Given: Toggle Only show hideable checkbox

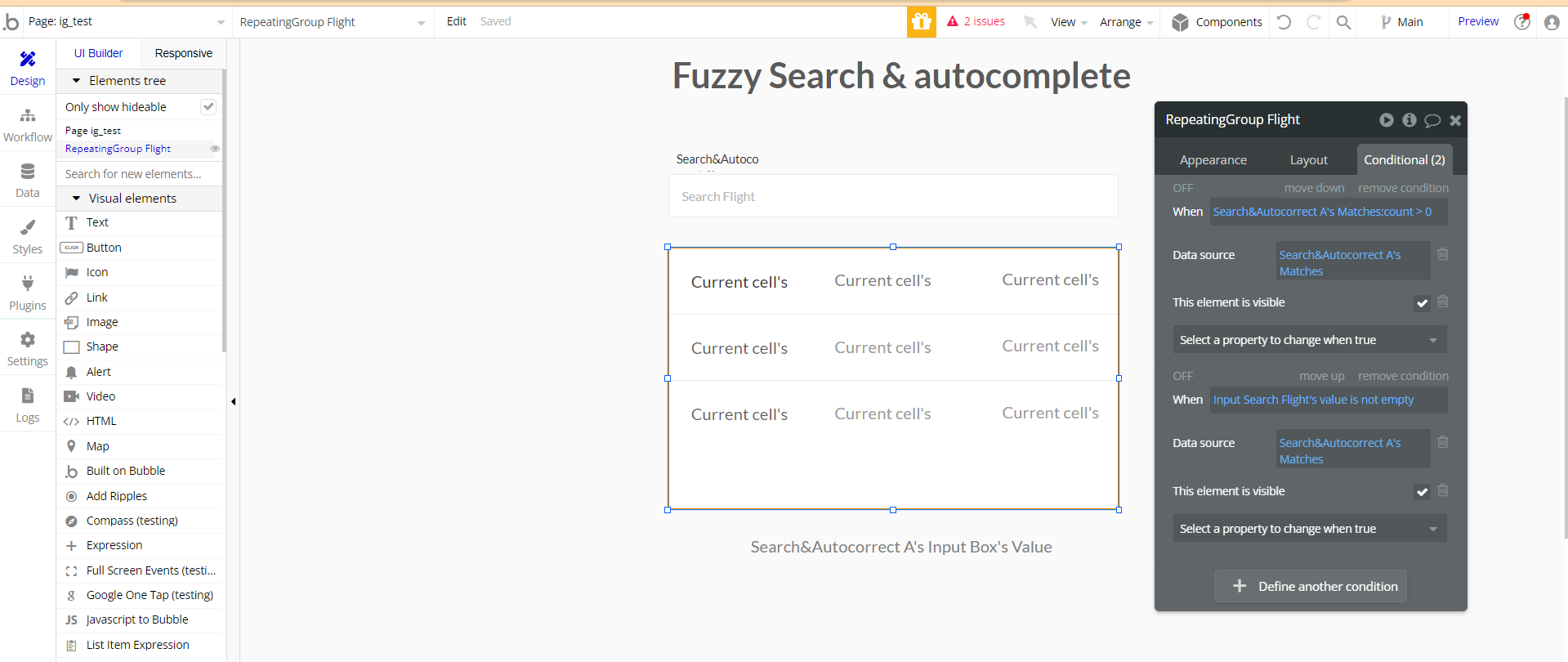Looking at the screenshot, I should pyautogui.click(x=208, y=106).
